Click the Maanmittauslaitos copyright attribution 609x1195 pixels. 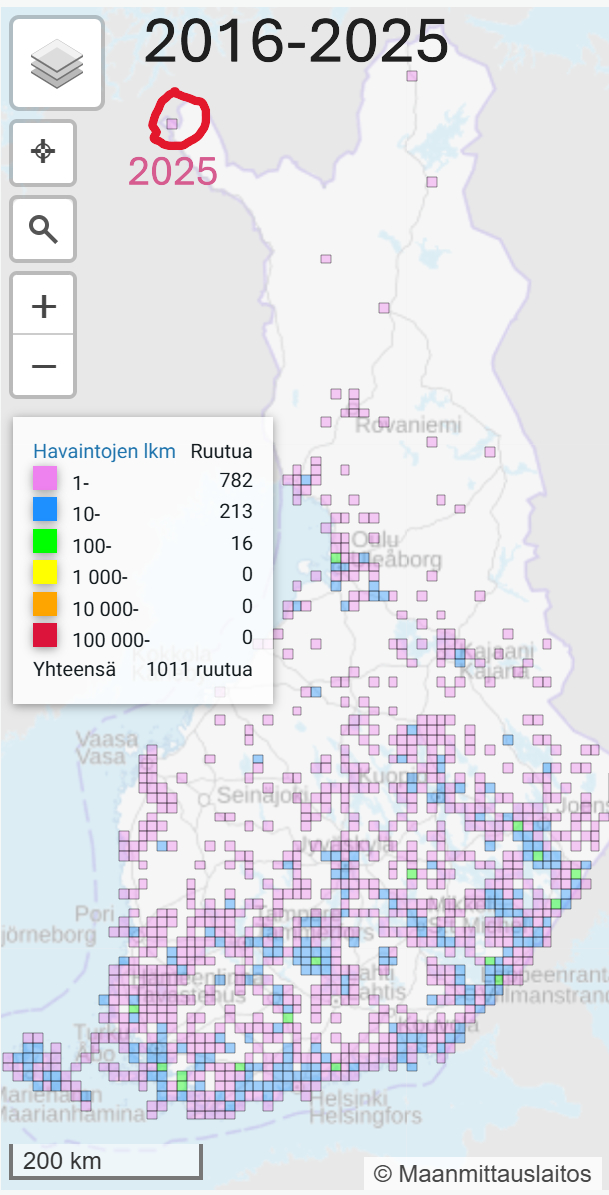click(x=482, y=1173)
